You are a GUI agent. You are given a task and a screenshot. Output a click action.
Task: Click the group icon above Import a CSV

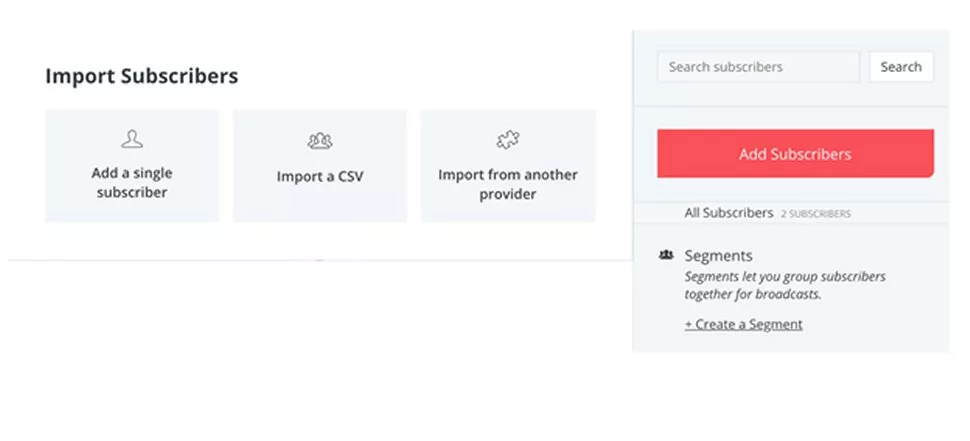coord(320,141)
